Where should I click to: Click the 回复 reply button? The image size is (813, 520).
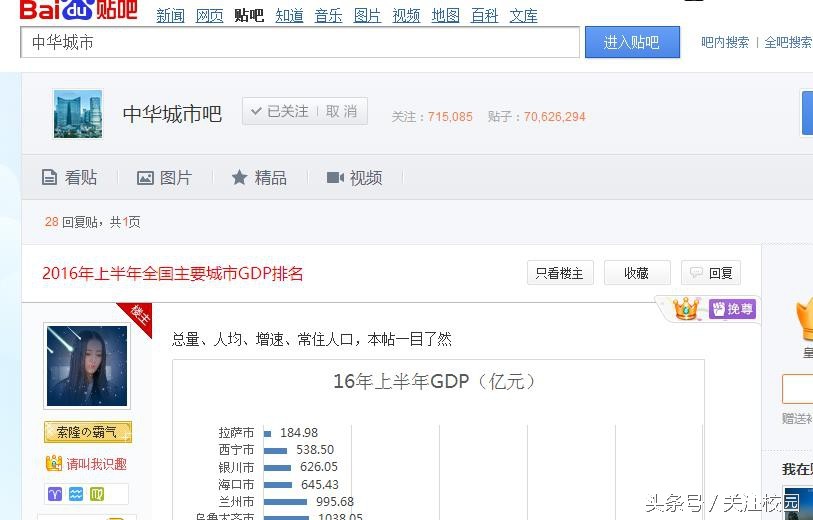(711, 273)
